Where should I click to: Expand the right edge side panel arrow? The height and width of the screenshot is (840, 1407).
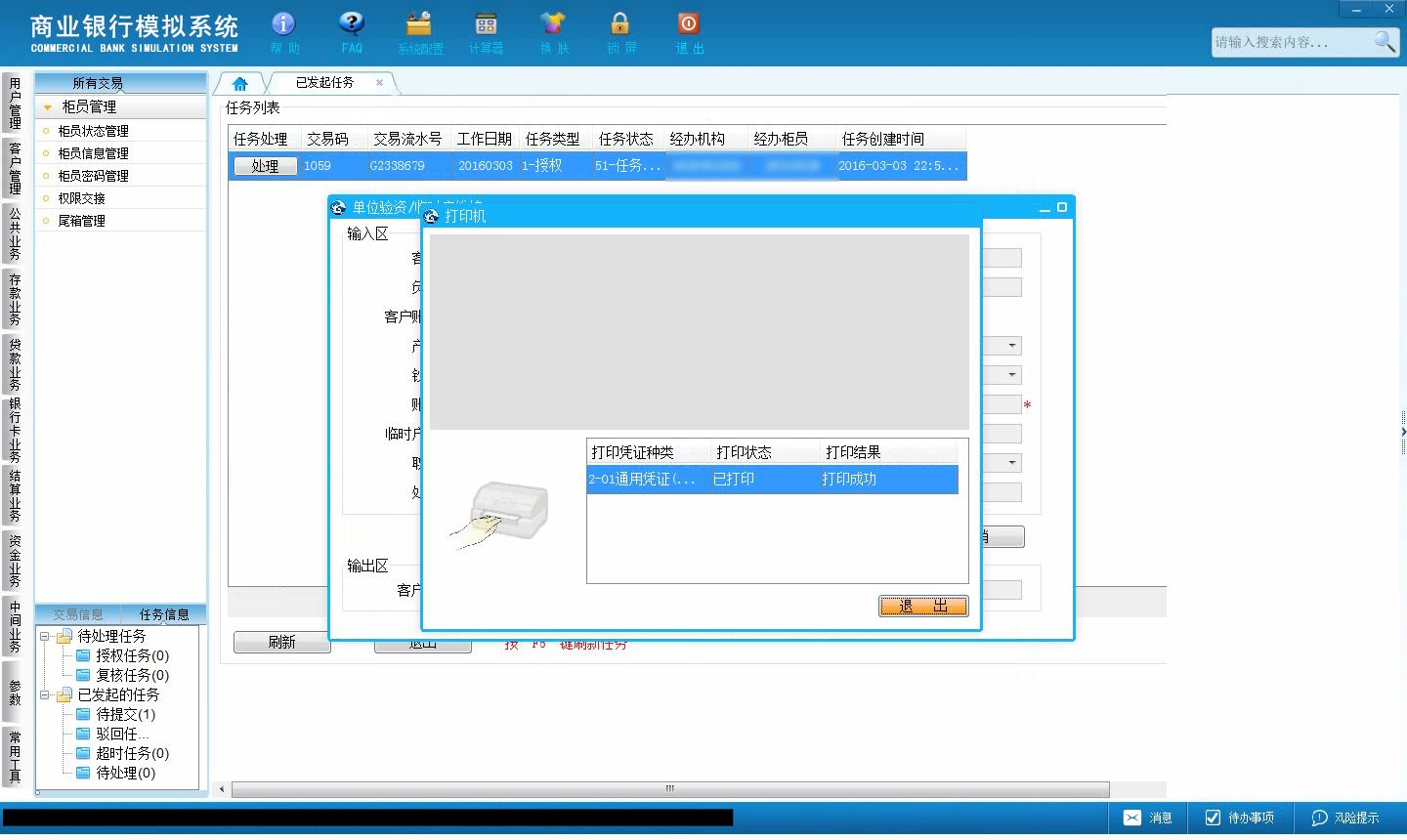(x=1403, y=431)
